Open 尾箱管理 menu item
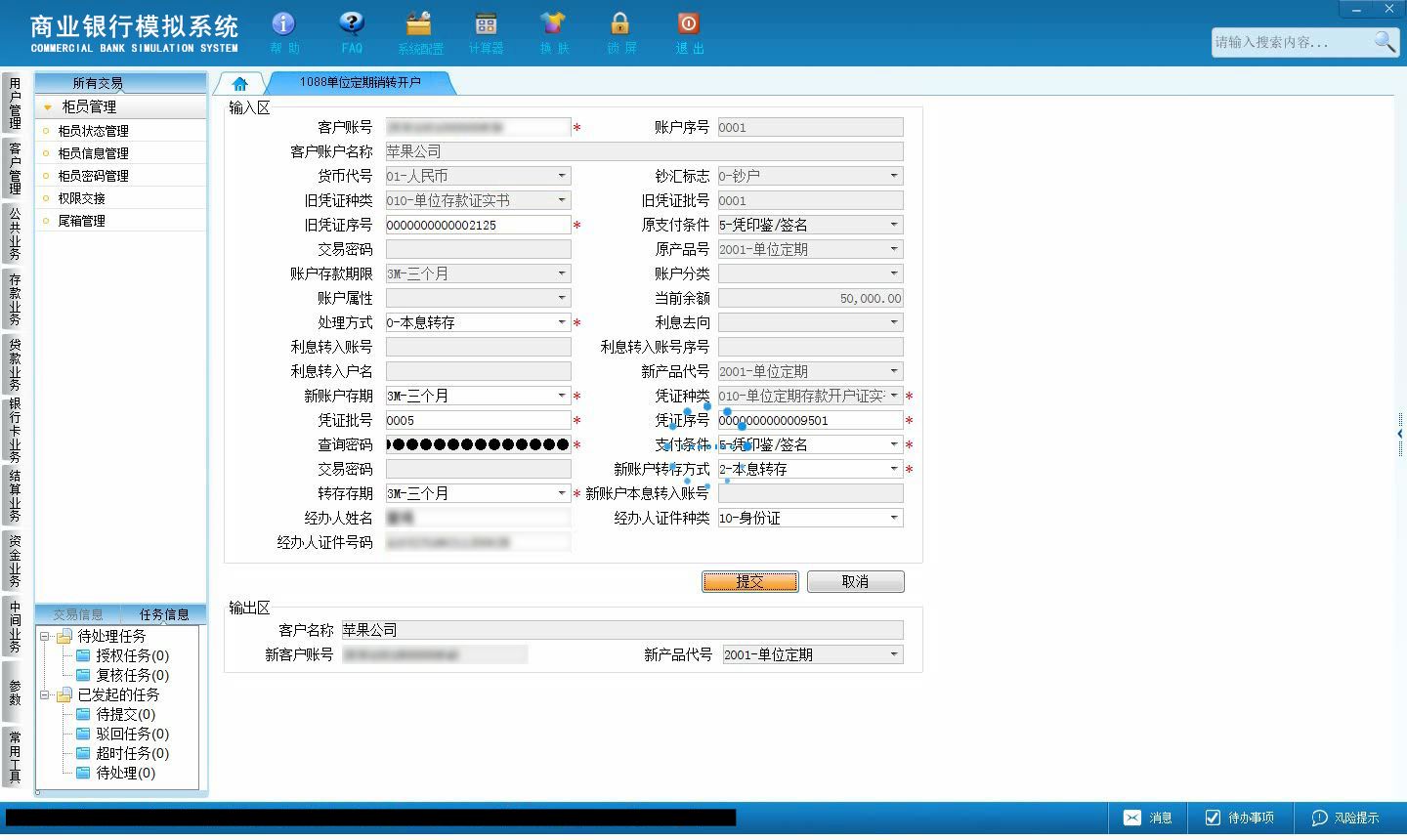The width and height of the screenshot is (1407, 840). (x=81, y=221)
